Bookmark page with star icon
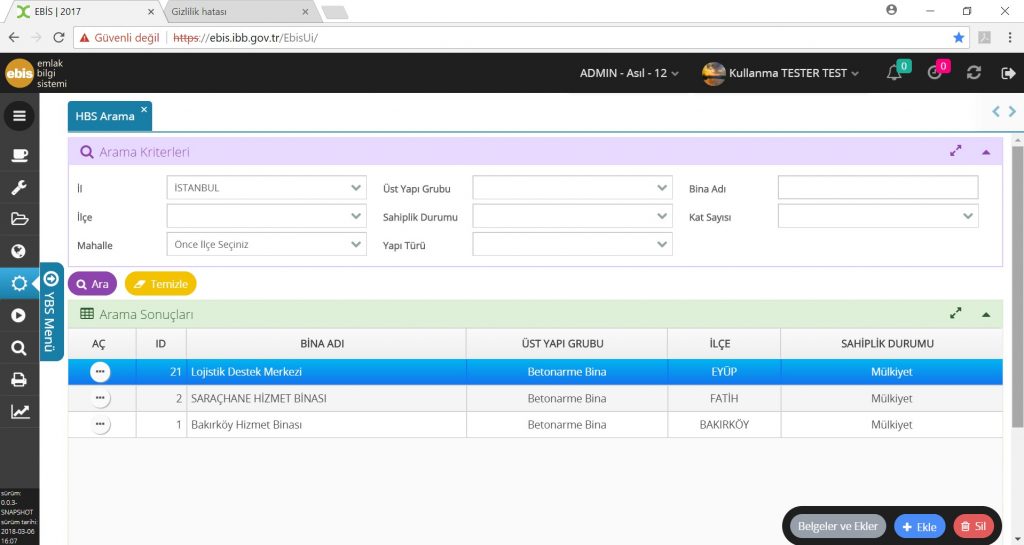Viewport: 1024px width, 545px height. click(x=958, y=38)
